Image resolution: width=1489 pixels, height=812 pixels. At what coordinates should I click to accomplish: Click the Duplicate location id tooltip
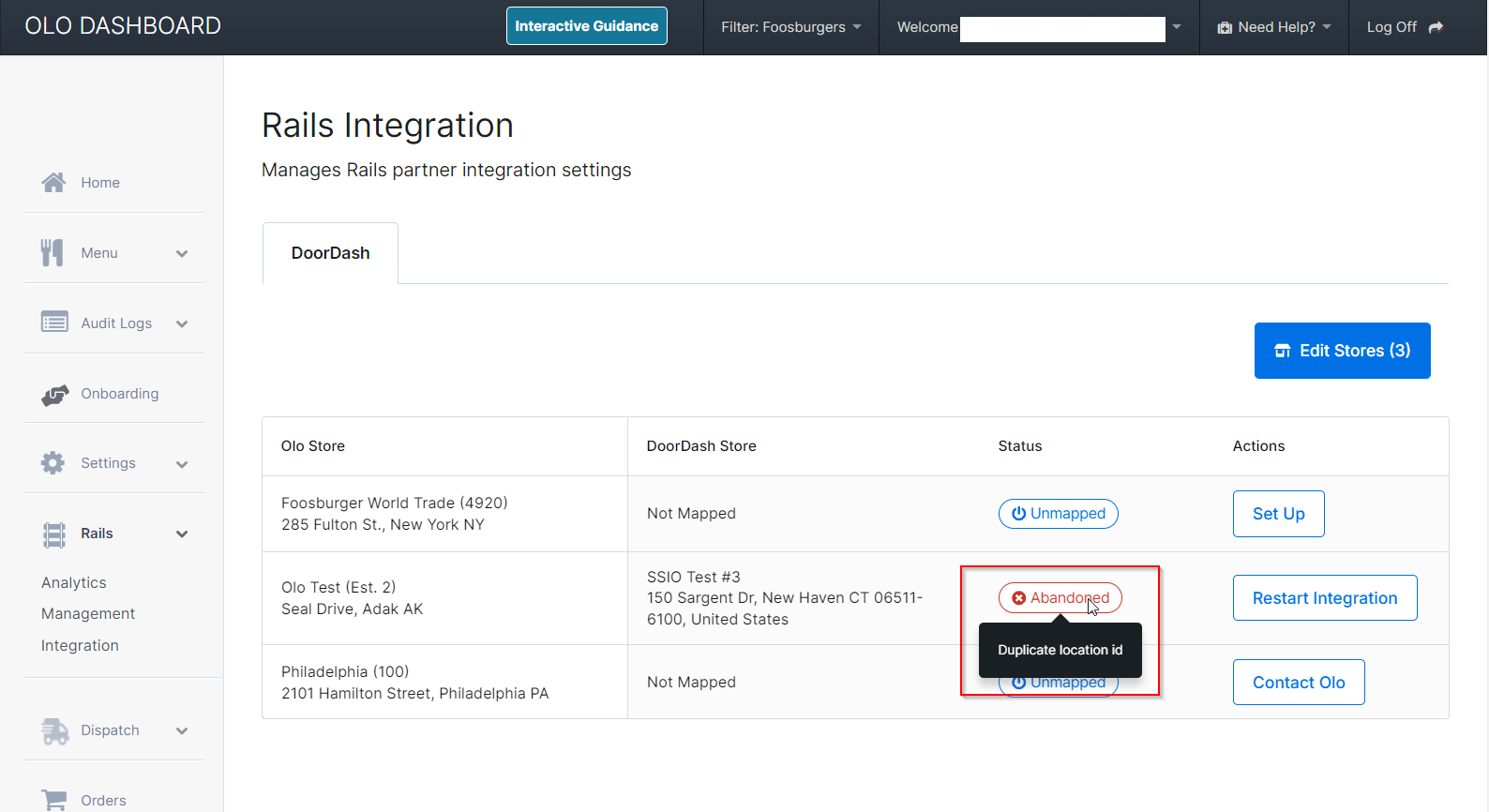click(1060, 650)
